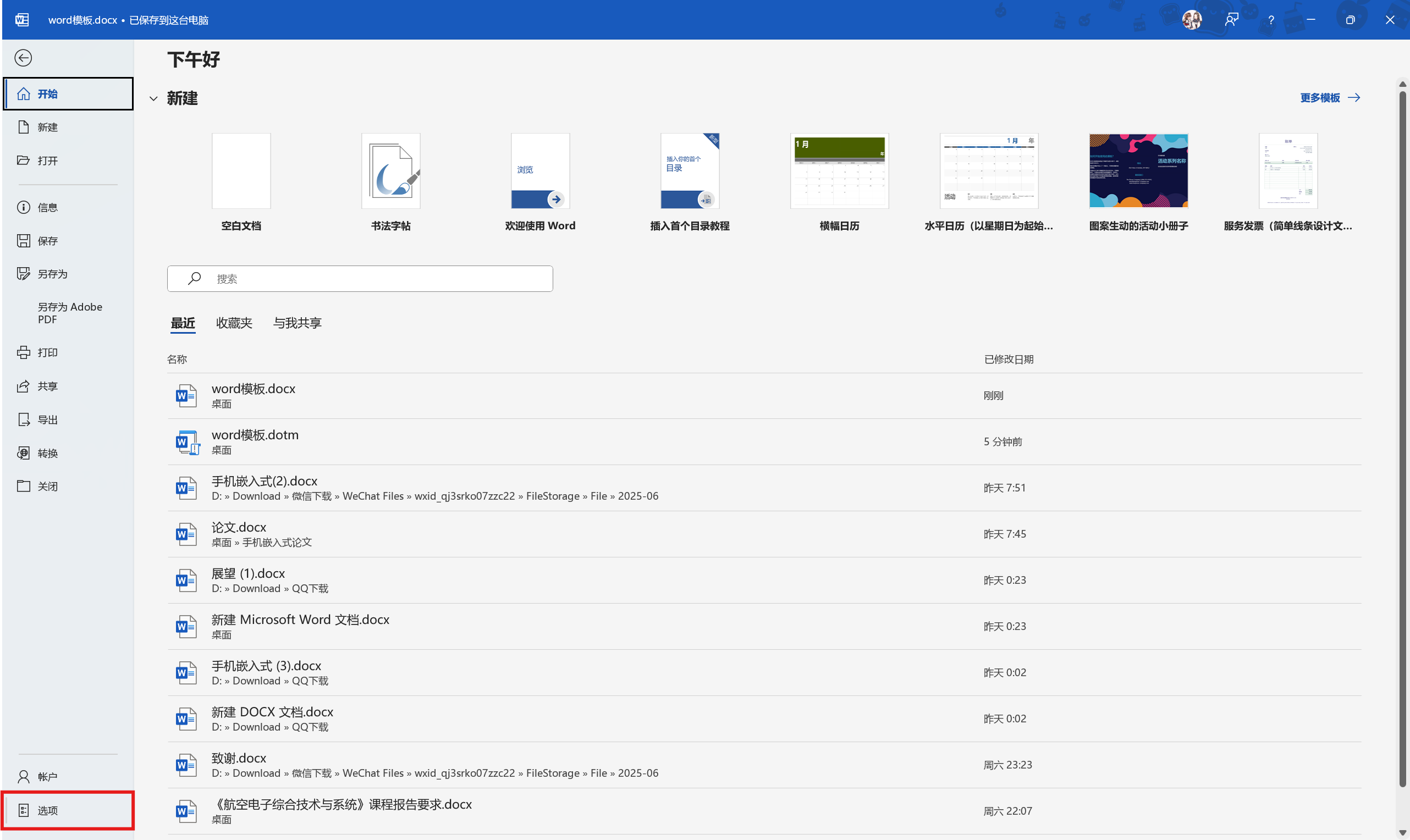Select 新建 in the sidebar
This screenshot has height=840, width=1410.
click(x=68, y=128)
